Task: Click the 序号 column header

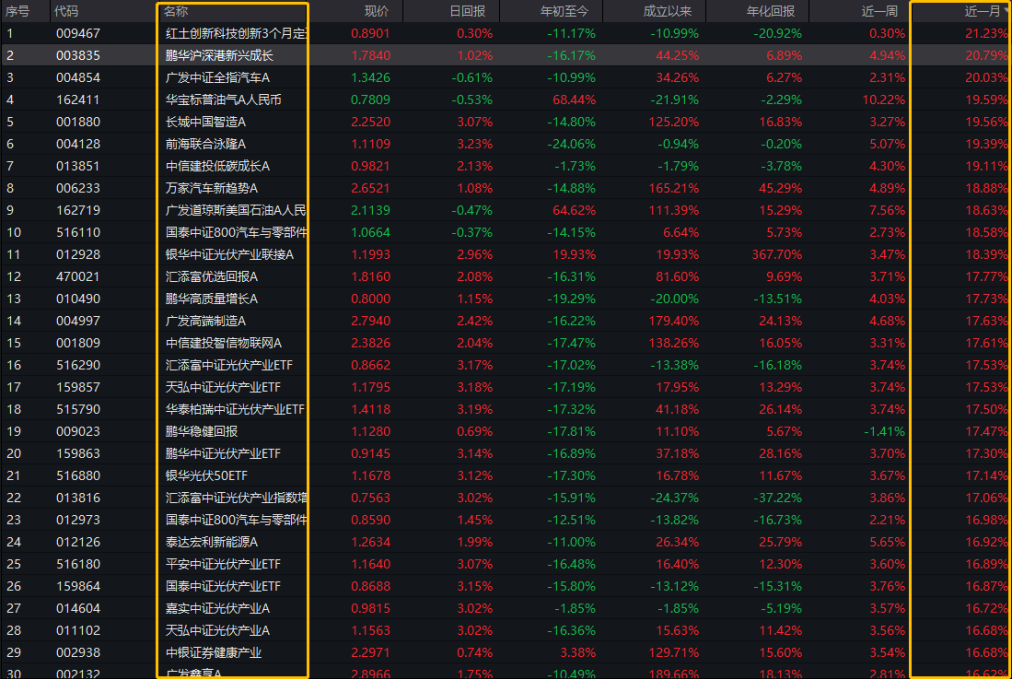Action: click(x=17, y=11)
